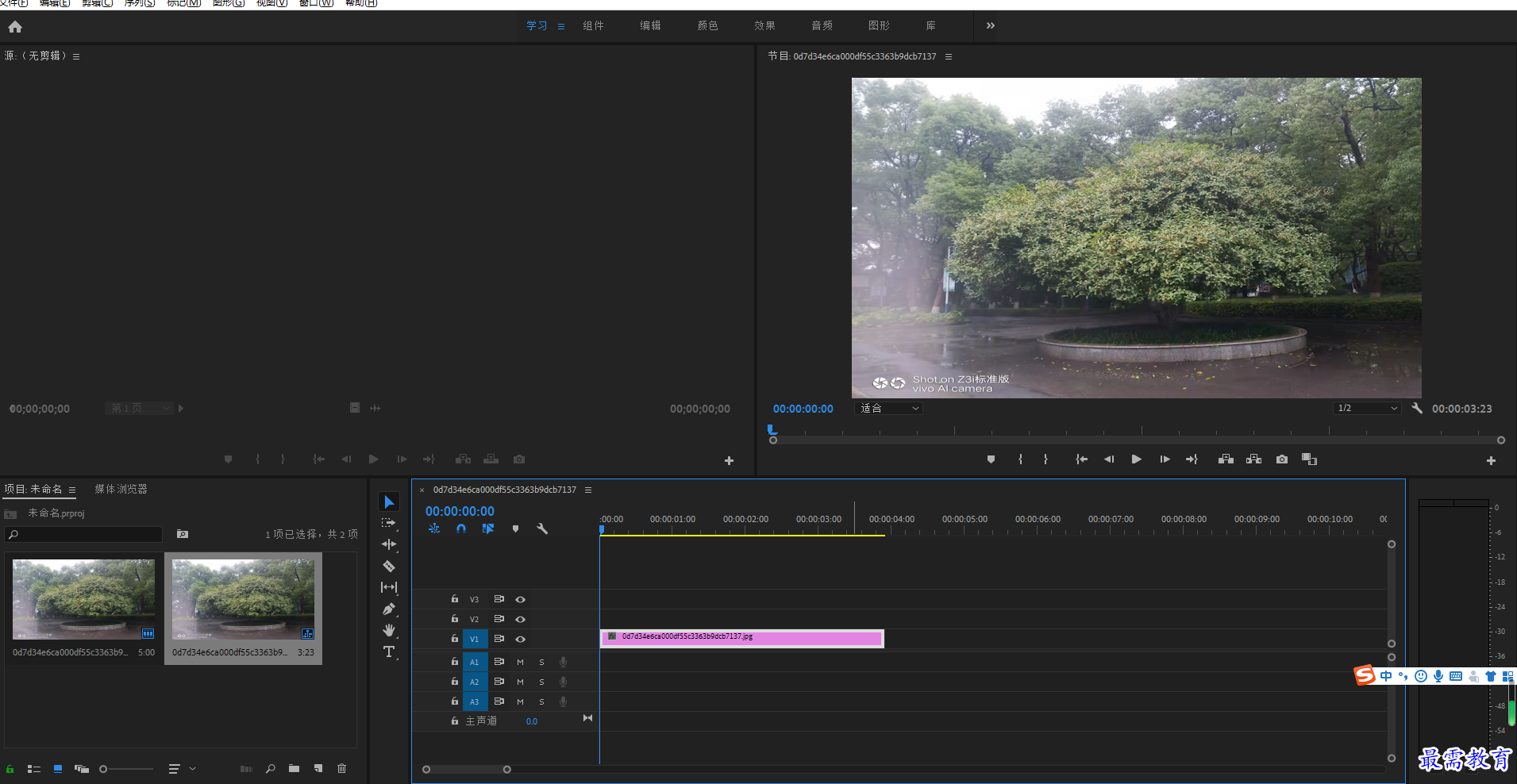Open timeline display settings wrench
Viewport: 1517px width, 784px height.
(x=542, y=528)
